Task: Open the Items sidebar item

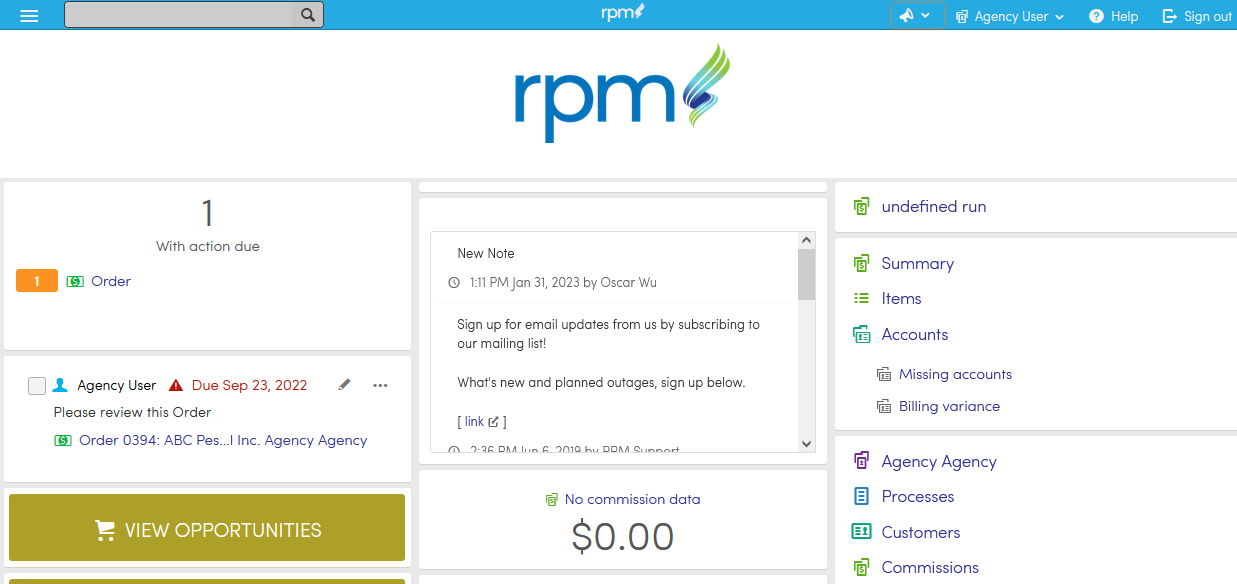Action: tap(901, 299)
